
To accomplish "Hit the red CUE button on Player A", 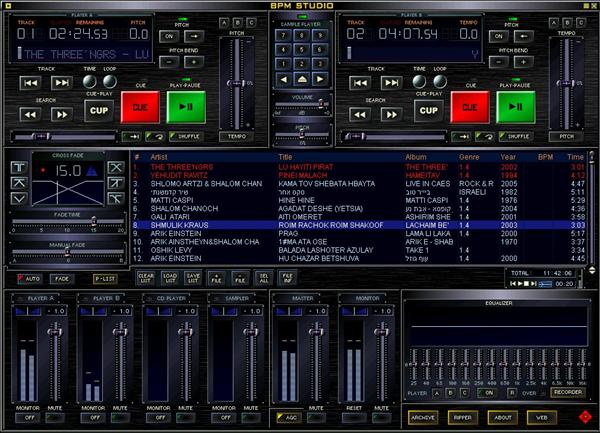I will click(x=140, y=107).
